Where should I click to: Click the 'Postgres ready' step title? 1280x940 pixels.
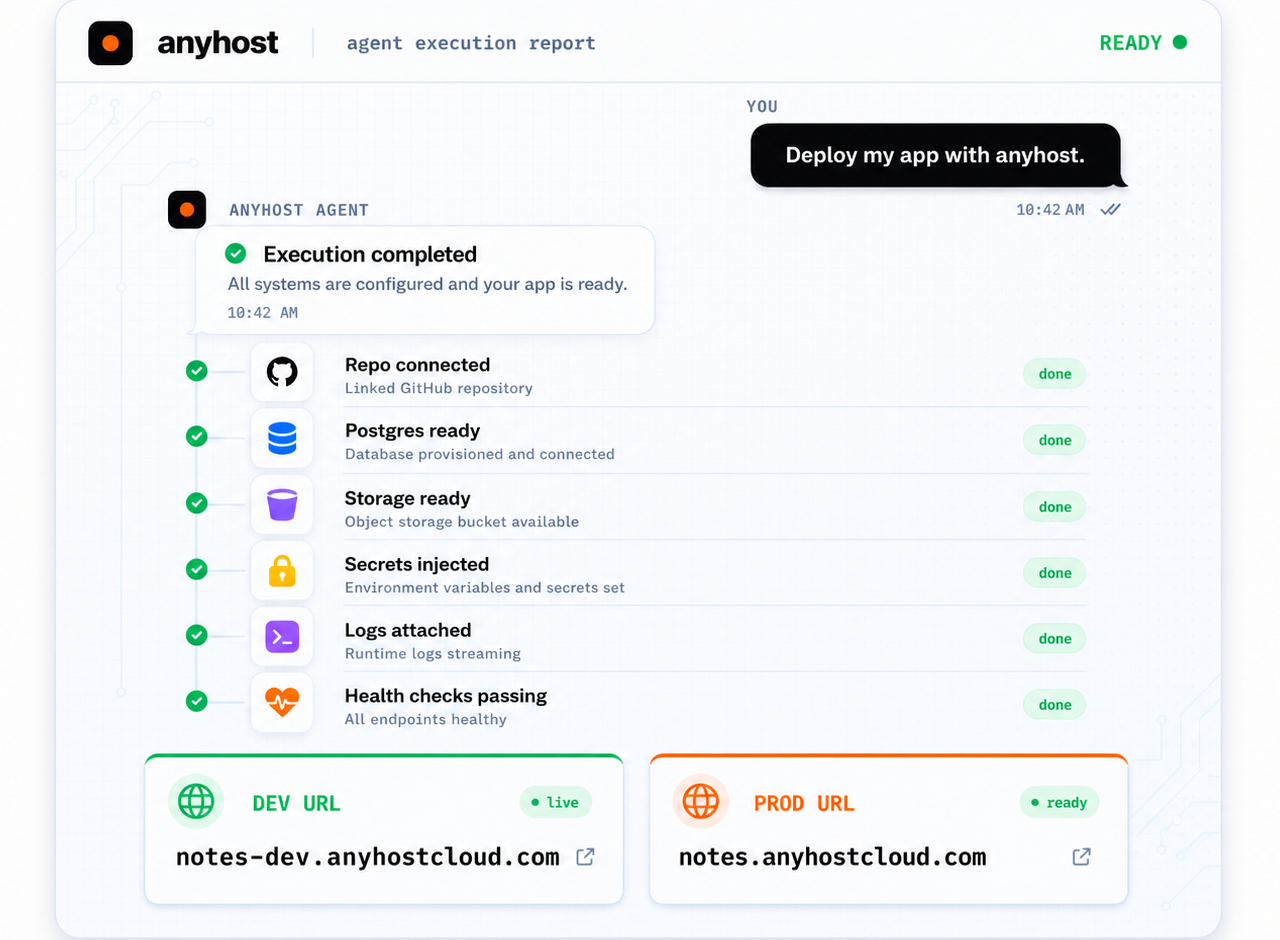(x=412, y=431)
